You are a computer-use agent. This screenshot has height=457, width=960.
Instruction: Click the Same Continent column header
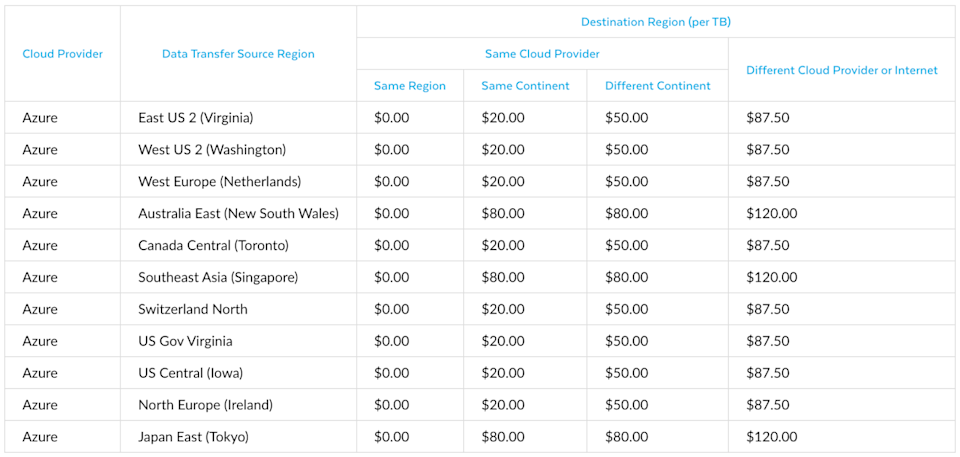click(525, 86)
